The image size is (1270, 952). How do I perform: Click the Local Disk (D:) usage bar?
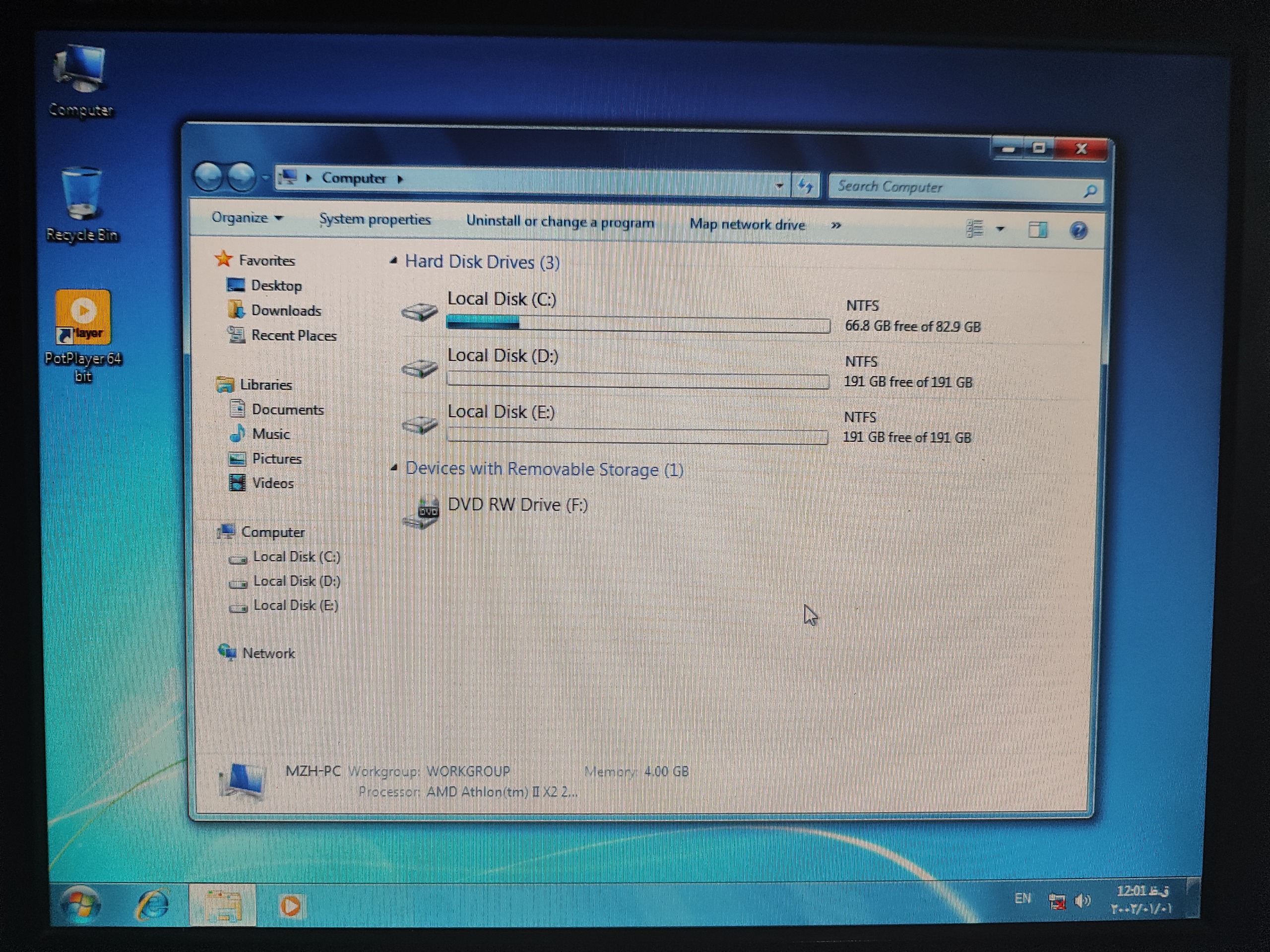[637, 380]
